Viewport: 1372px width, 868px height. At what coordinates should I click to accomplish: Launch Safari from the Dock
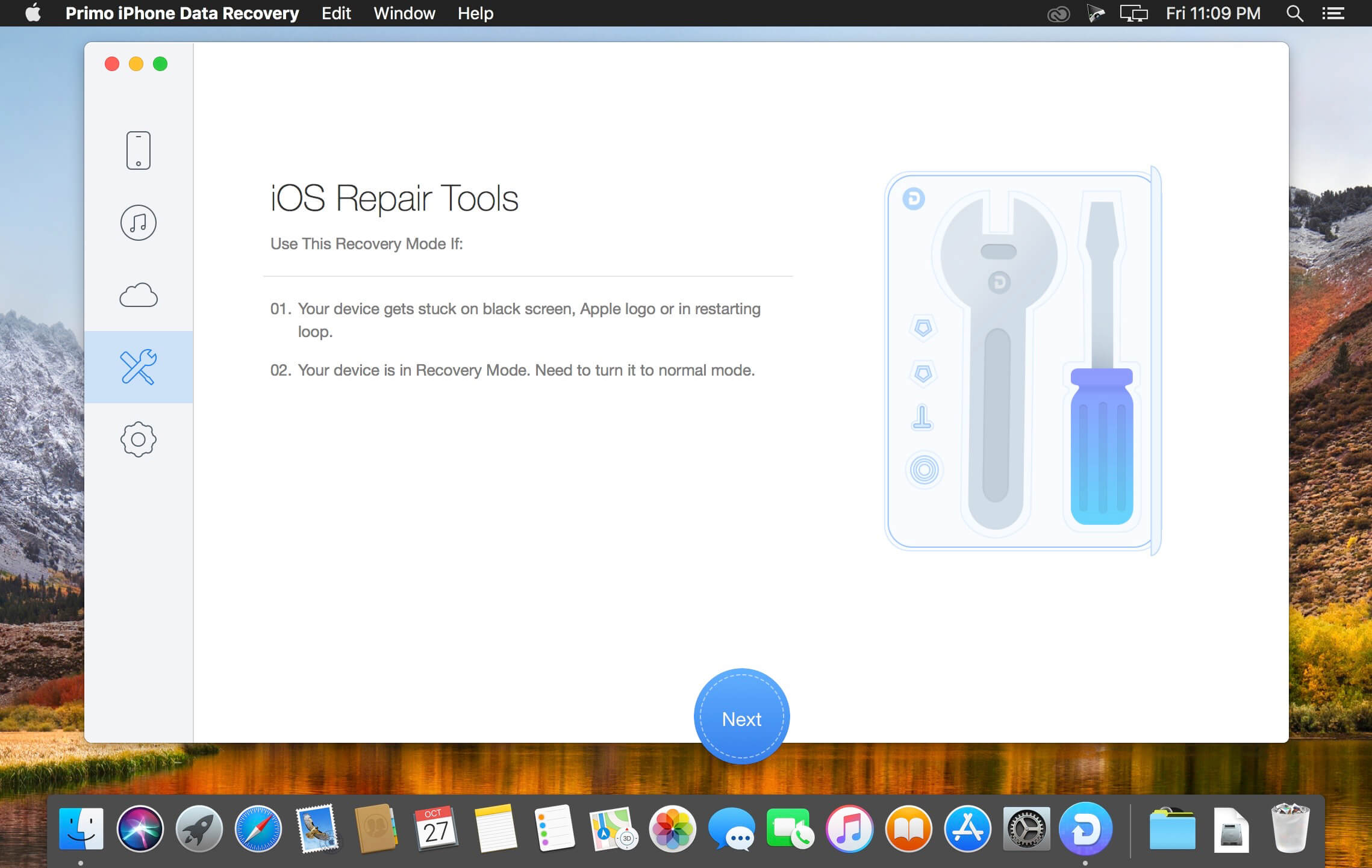click(258, 829)
